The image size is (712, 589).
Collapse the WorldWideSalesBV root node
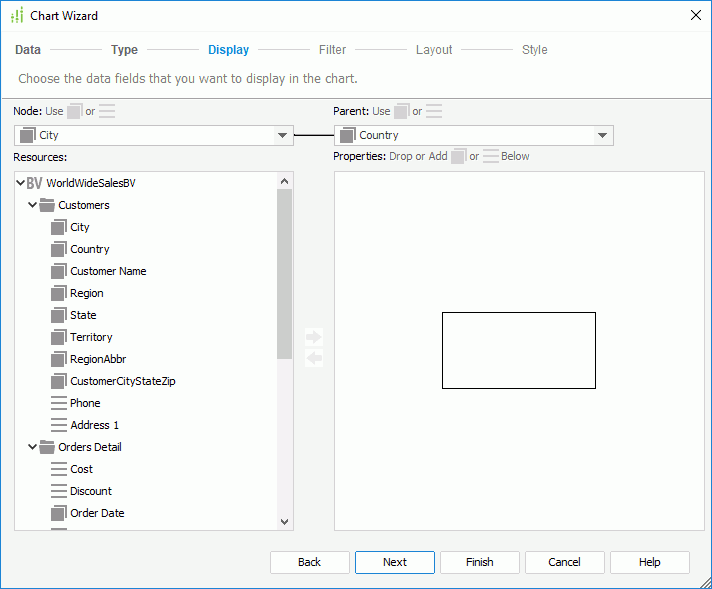coord(21,183)
